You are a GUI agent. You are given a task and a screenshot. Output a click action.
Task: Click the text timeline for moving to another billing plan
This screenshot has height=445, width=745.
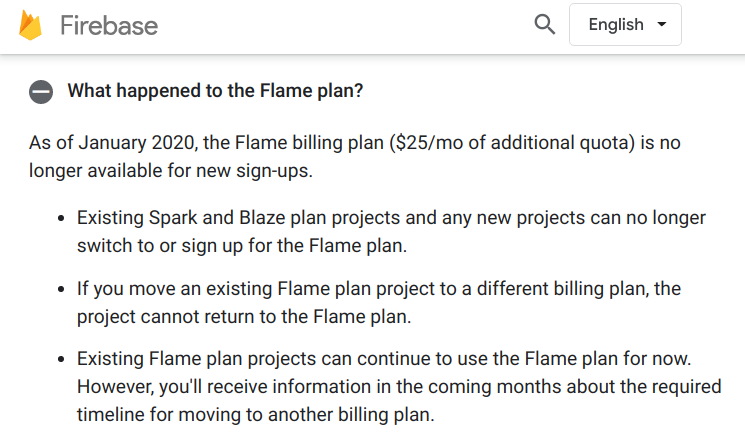(x=256, y=415)
